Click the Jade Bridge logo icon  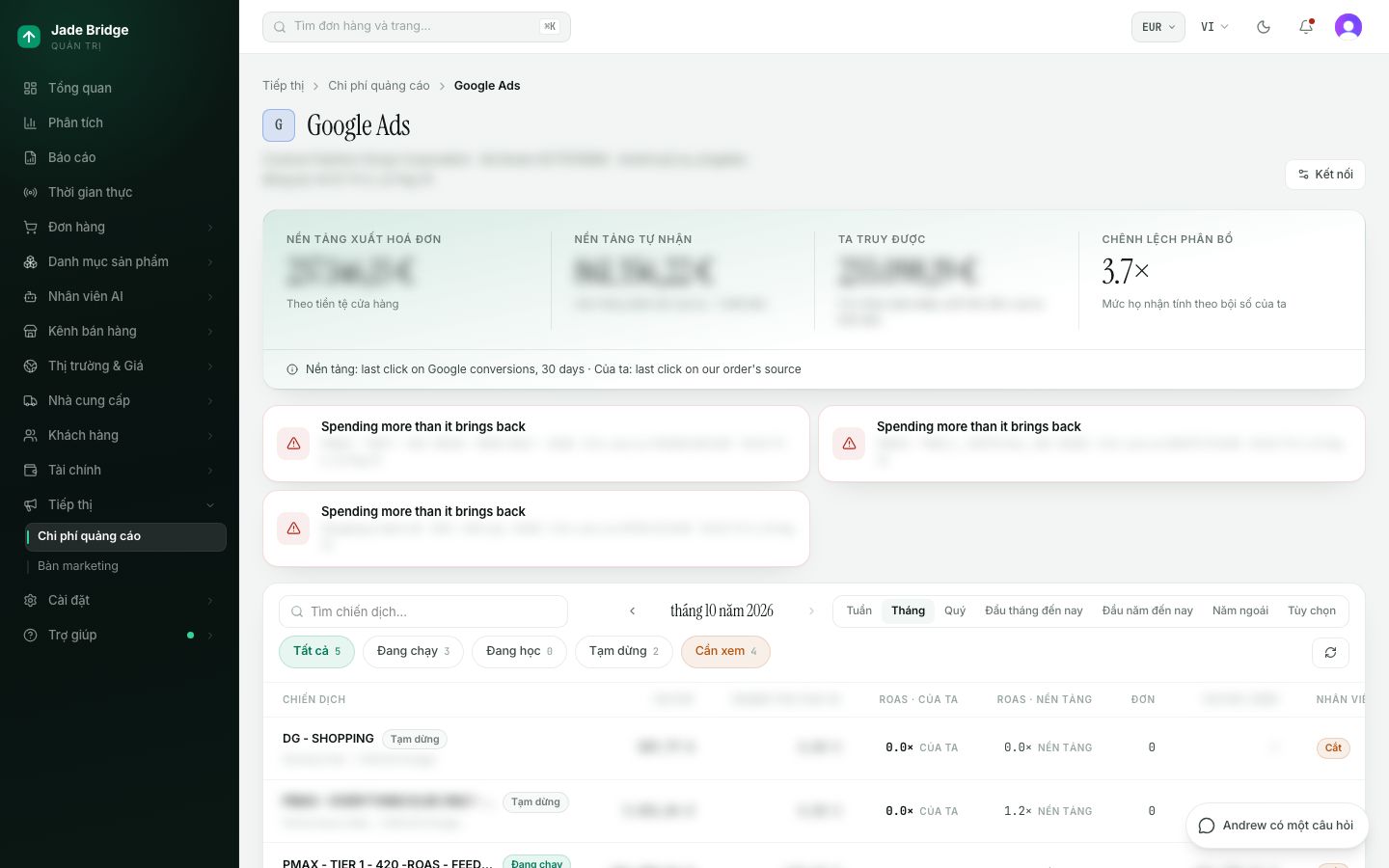pyautogui.click(x=29, y=37)
